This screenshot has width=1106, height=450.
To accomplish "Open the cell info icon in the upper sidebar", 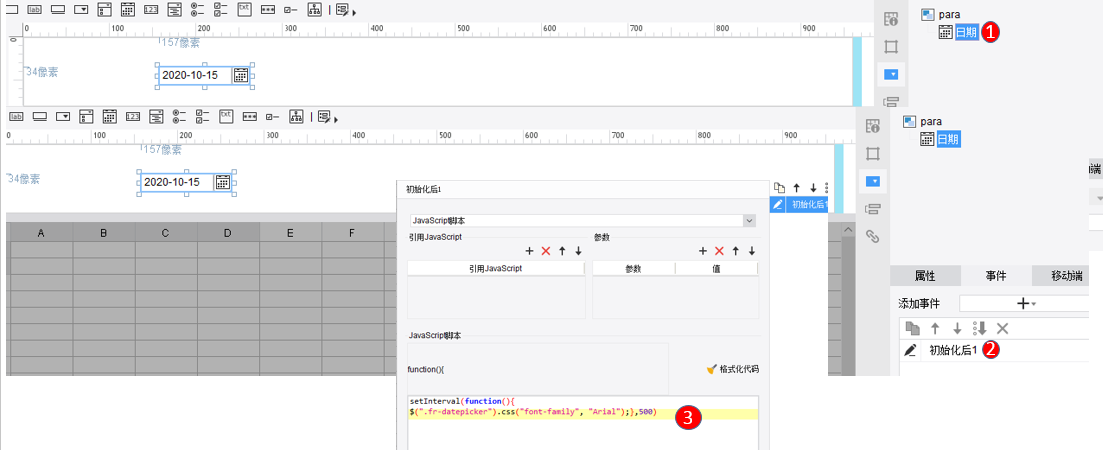I will pyautogui.click(x=891, y=19).
